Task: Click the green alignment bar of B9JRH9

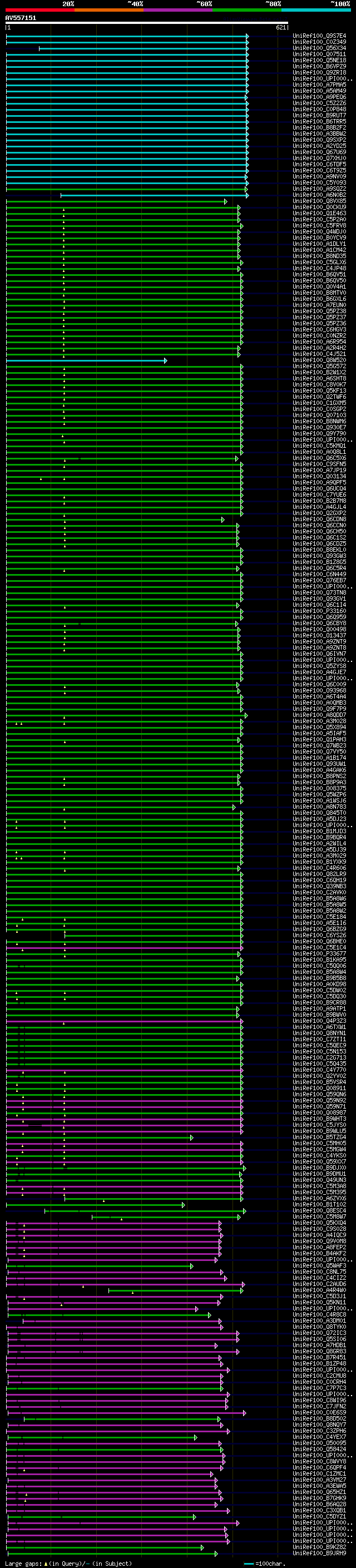Action: point(112,1554)
